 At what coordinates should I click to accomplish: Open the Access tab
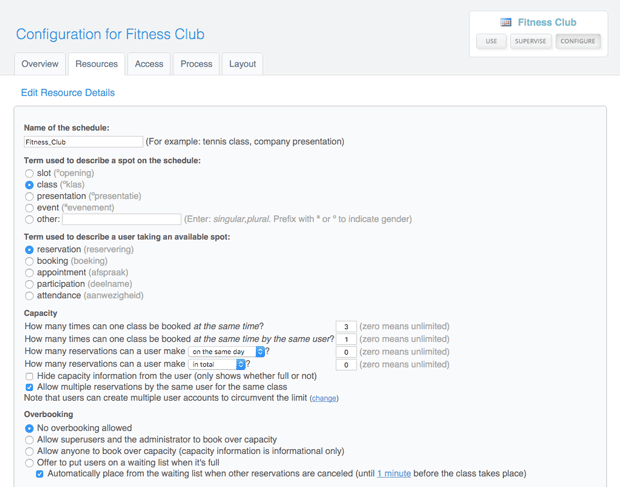pos(149,64)
